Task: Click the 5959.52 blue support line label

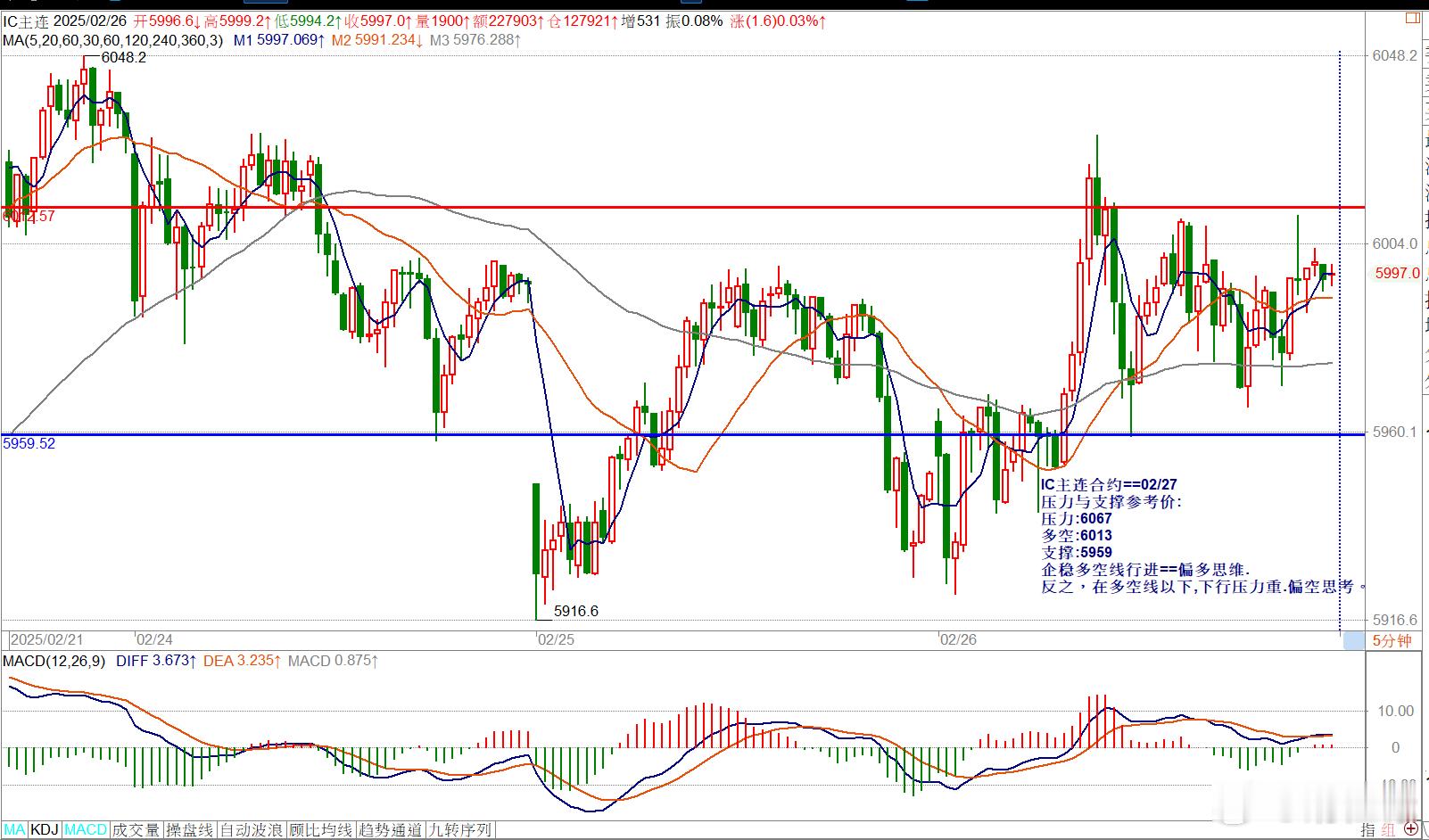Action: pyautogui.click(x=29, y=443)
